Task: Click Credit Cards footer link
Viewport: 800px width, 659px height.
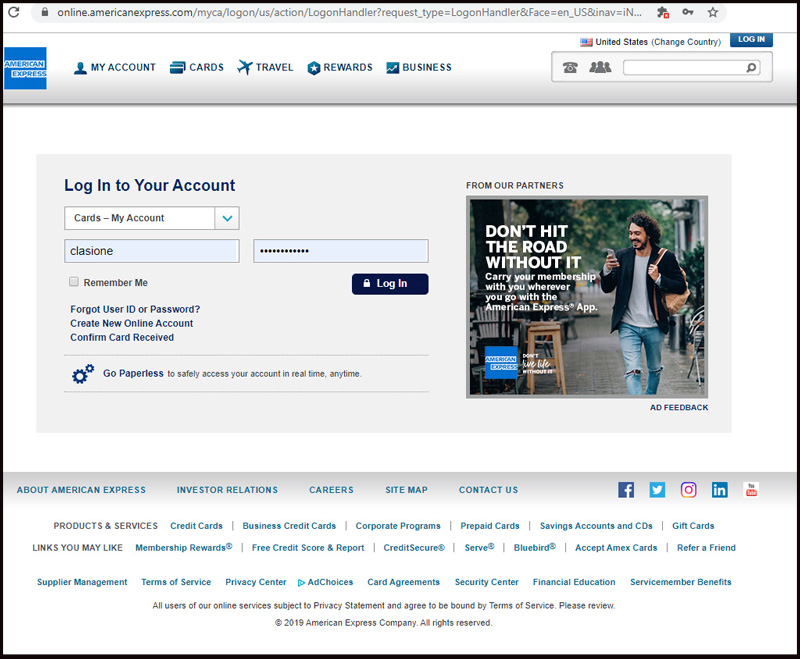Action: (196, 526)
